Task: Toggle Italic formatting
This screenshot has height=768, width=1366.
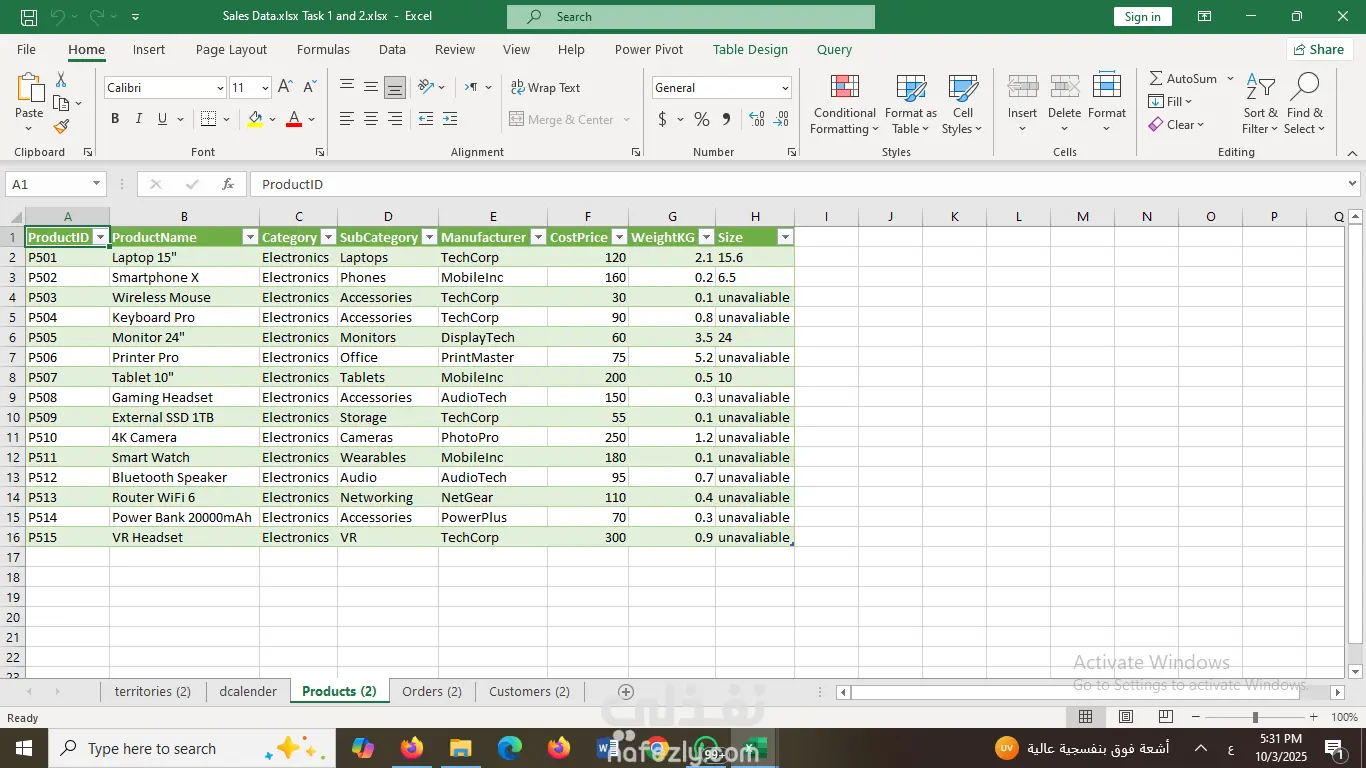Action: pos(139,119)
